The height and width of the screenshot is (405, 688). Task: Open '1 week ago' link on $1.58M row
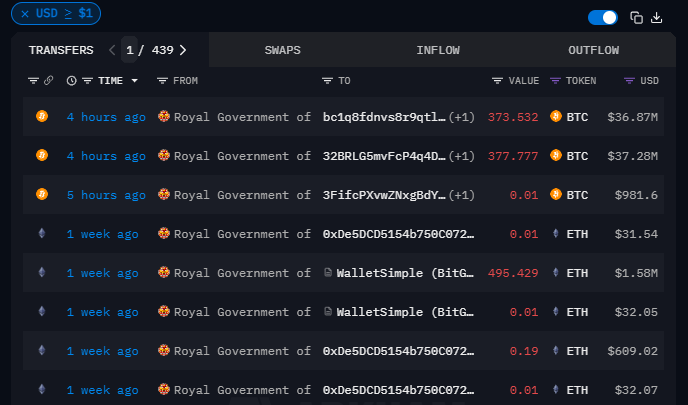click(x=103, y=273)
